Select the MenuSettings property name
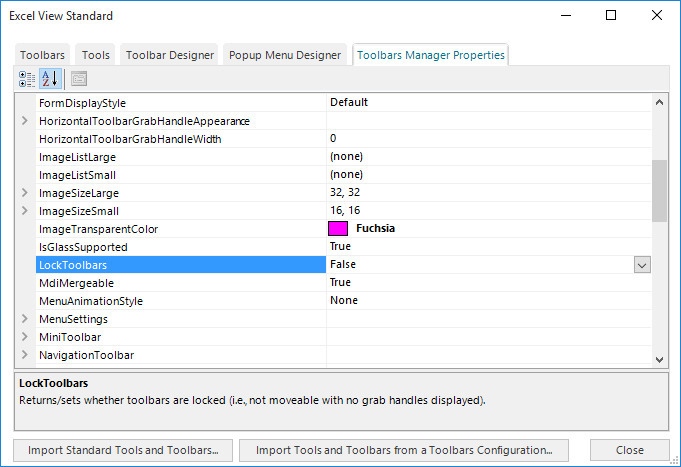The width and height of the screenshot is (681, 467). (x=73, y=319)
